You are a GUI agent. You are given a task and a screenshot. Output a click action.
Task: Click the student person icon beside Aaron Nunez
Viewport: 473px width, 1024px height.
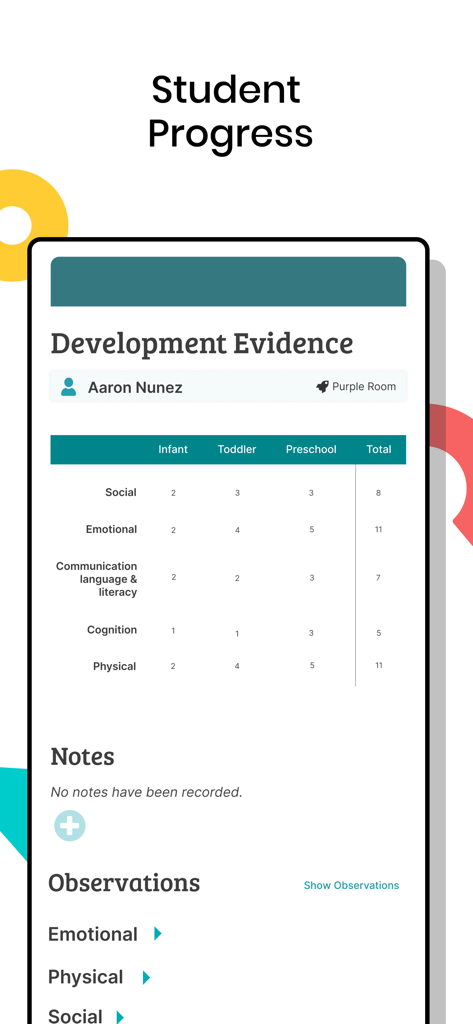(x=68, y=387)
